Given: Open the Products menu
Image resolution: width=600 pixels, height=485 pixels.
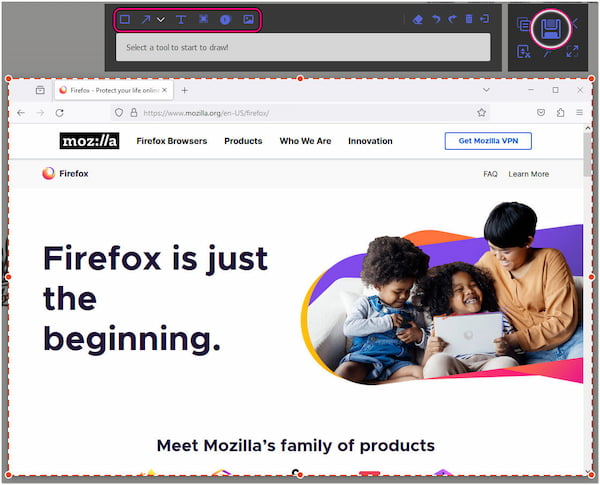Looking at the screenshot, I should click(243, 141).
